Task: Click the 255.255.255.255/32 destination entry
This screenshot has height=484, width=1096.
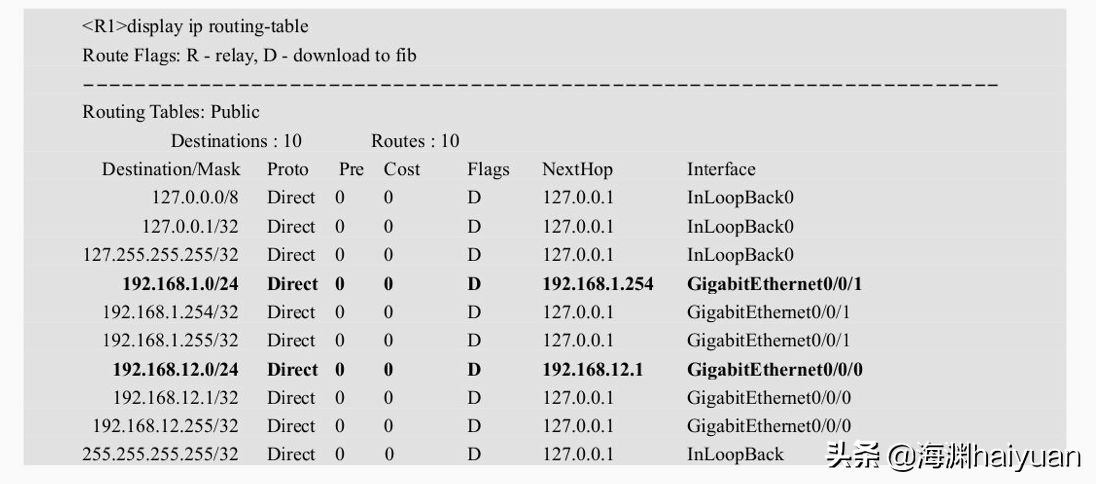Action: pyautogui.click(x=160, y=455)
